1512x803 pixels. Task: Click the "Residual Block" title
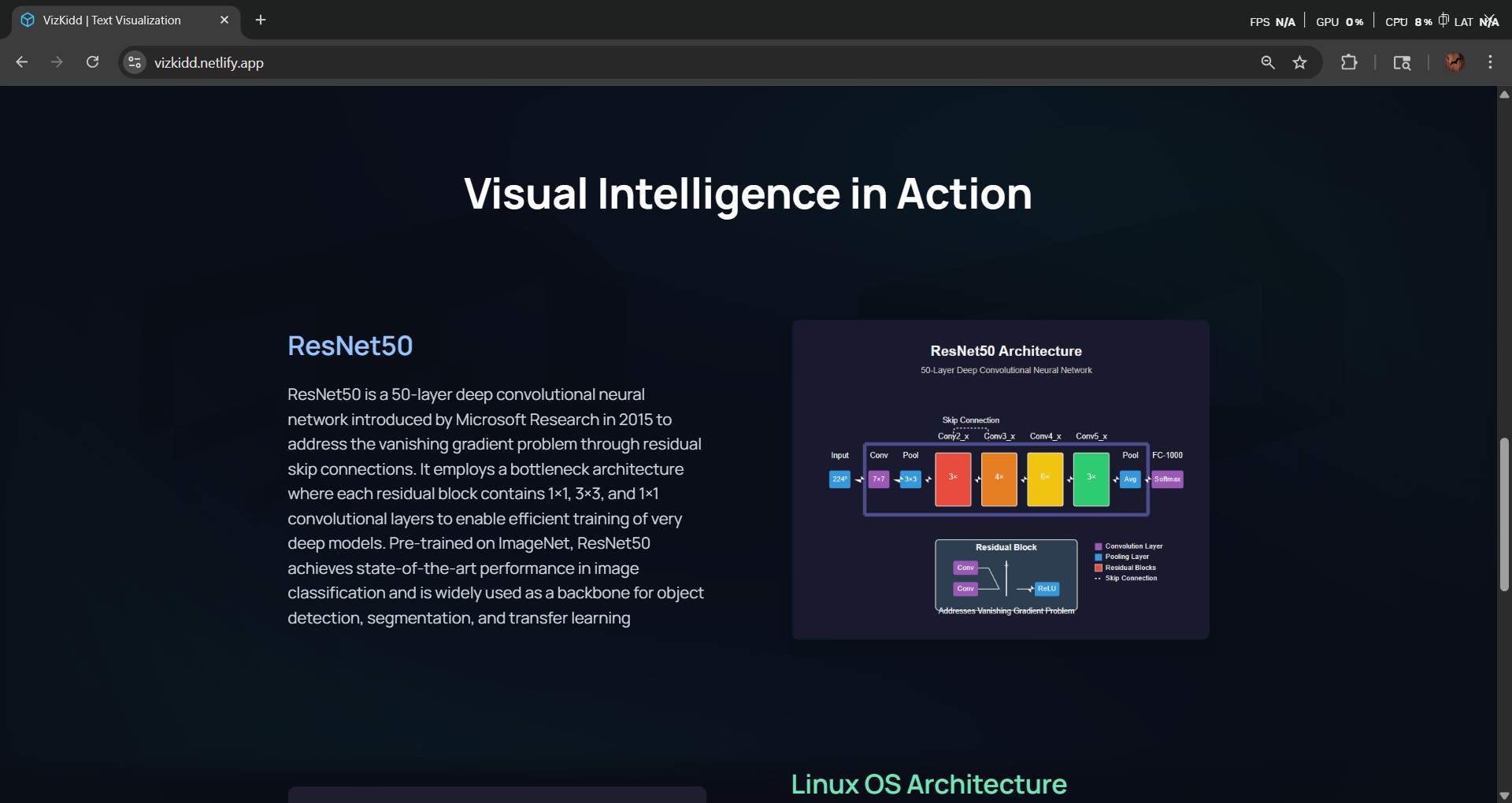pyautogui.click(x=1006, y=547)
